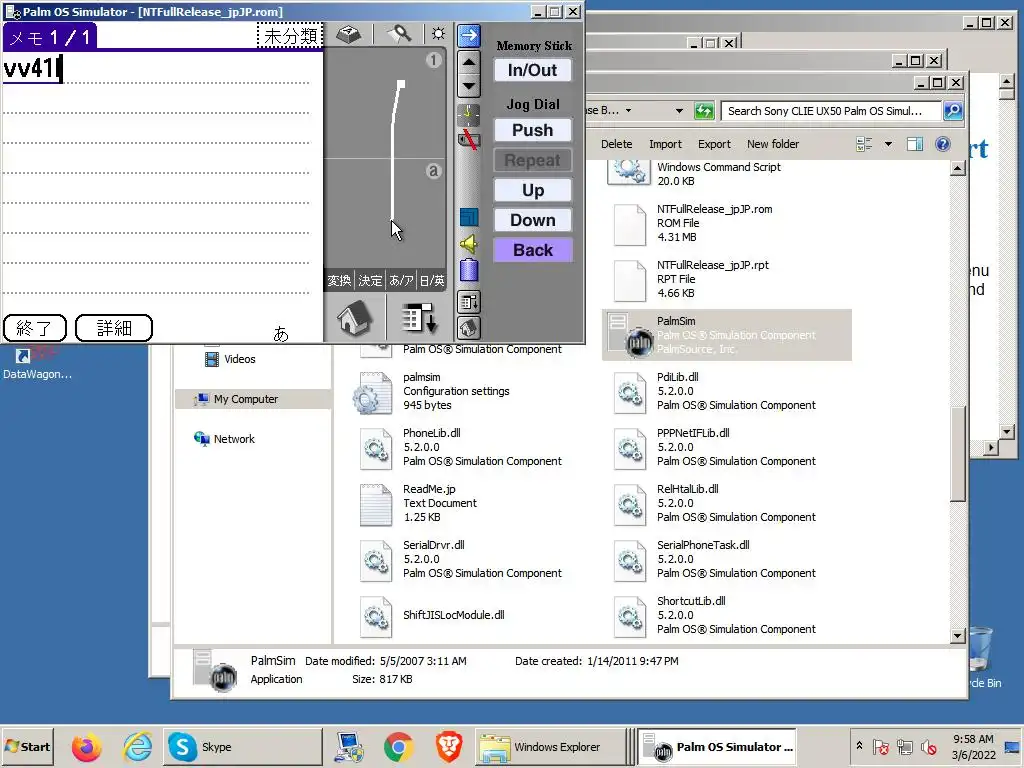Open the address bar history dropdown arrow

point(679,111)
